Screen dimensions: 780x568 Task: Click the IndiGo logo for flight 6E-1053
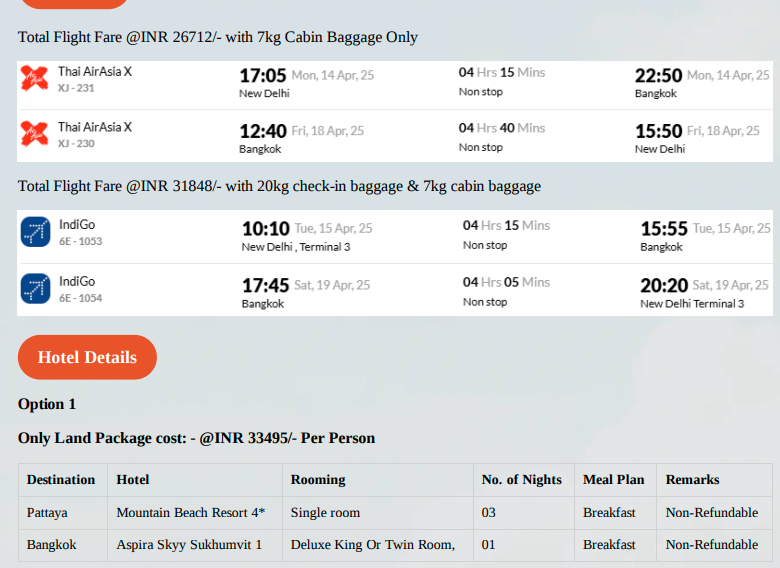point(35,232)
